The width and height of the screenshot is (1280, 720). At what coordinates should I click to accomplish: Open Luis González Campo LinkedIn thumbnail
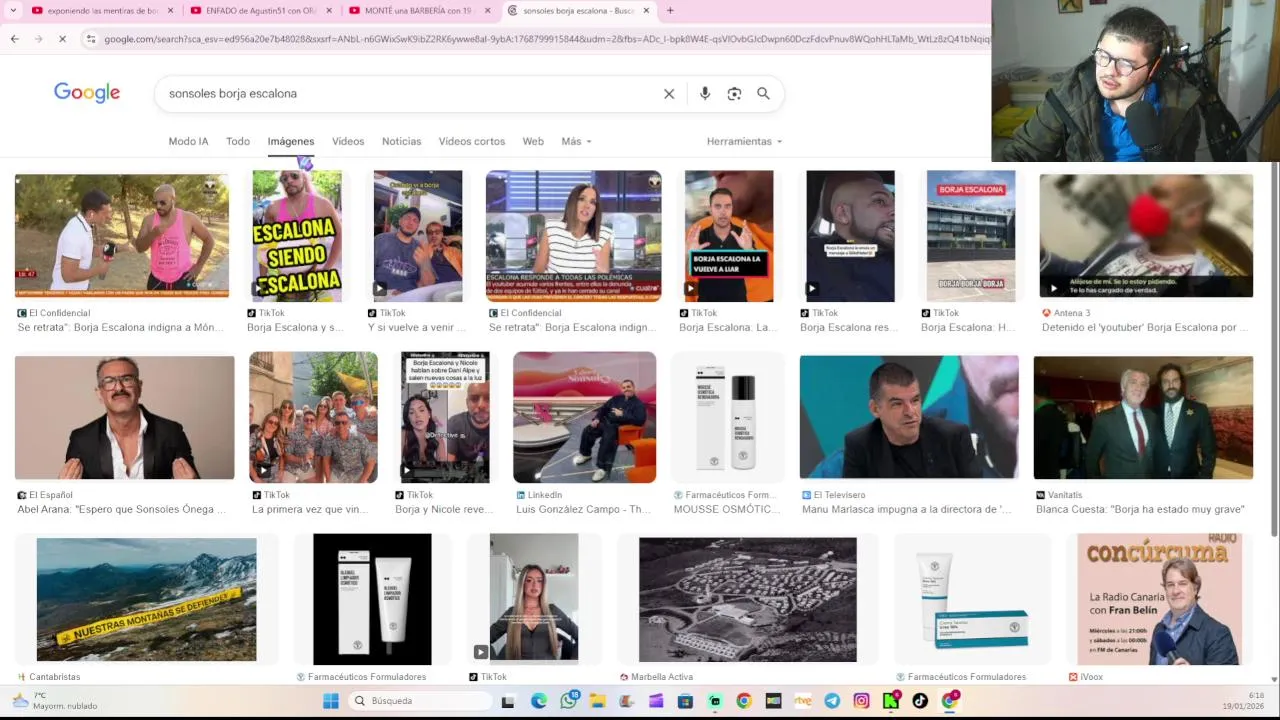pos(585,418)
